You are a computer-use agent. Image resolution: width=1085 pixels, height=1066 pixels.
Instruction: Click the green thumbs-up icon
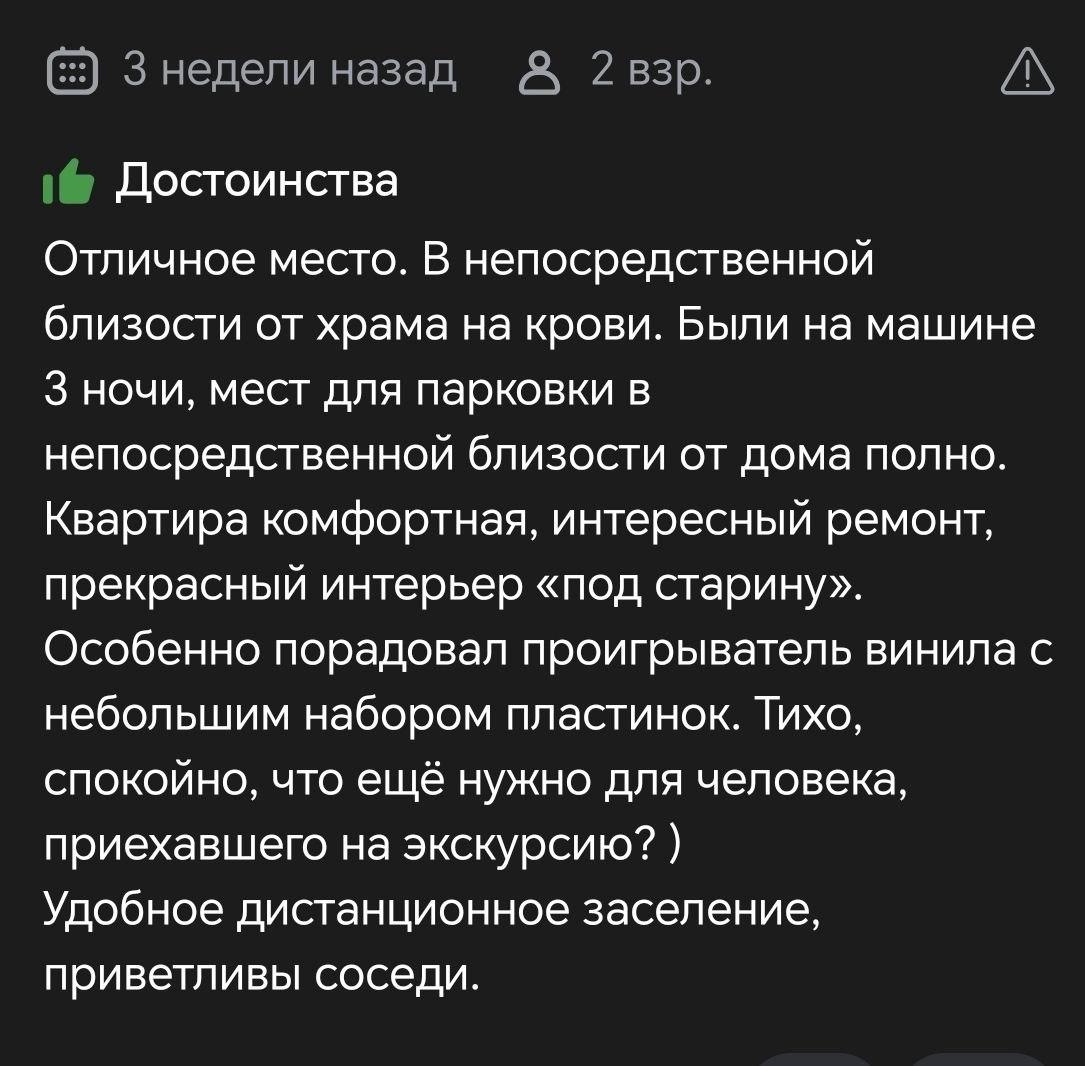68,183
